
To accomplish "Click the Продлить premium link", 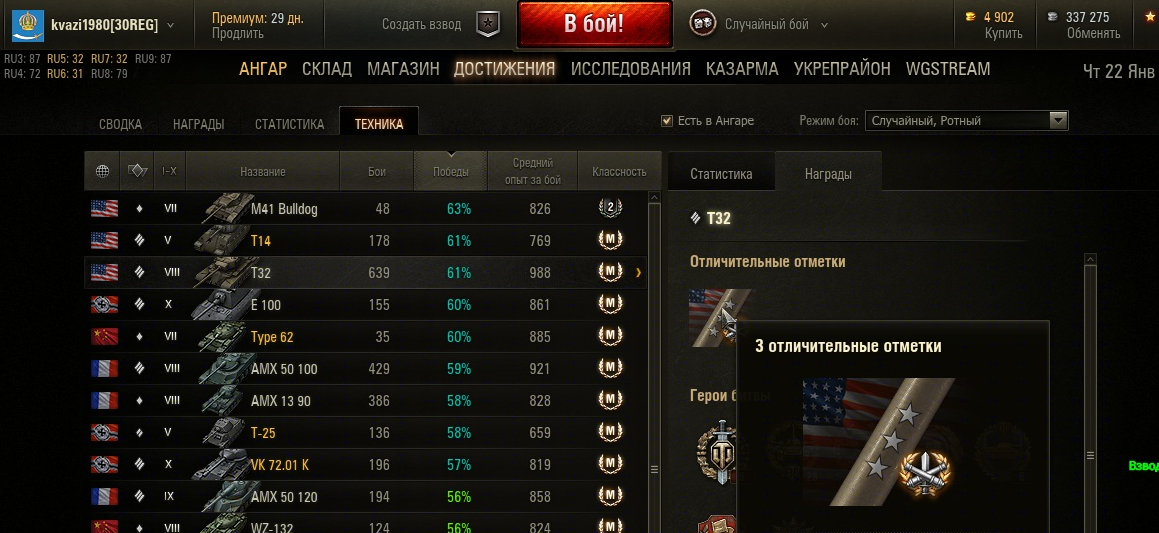I will pos(237,33).
